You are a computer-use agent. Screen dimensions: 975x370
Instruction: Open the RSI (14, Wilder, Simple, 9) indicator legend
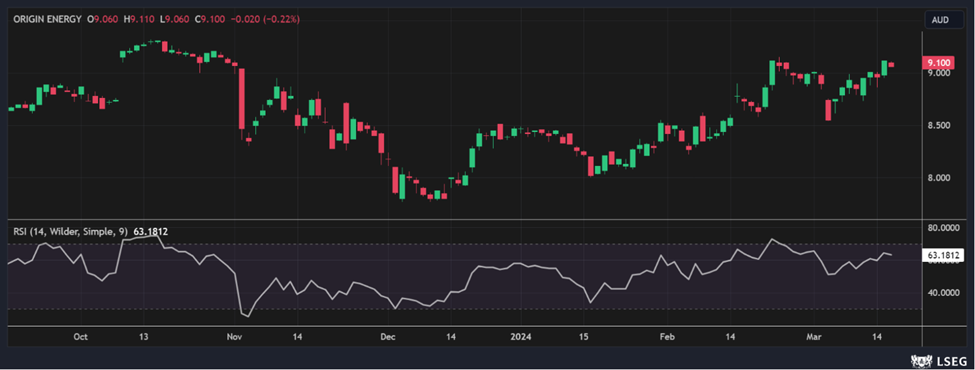pos(70,231)
